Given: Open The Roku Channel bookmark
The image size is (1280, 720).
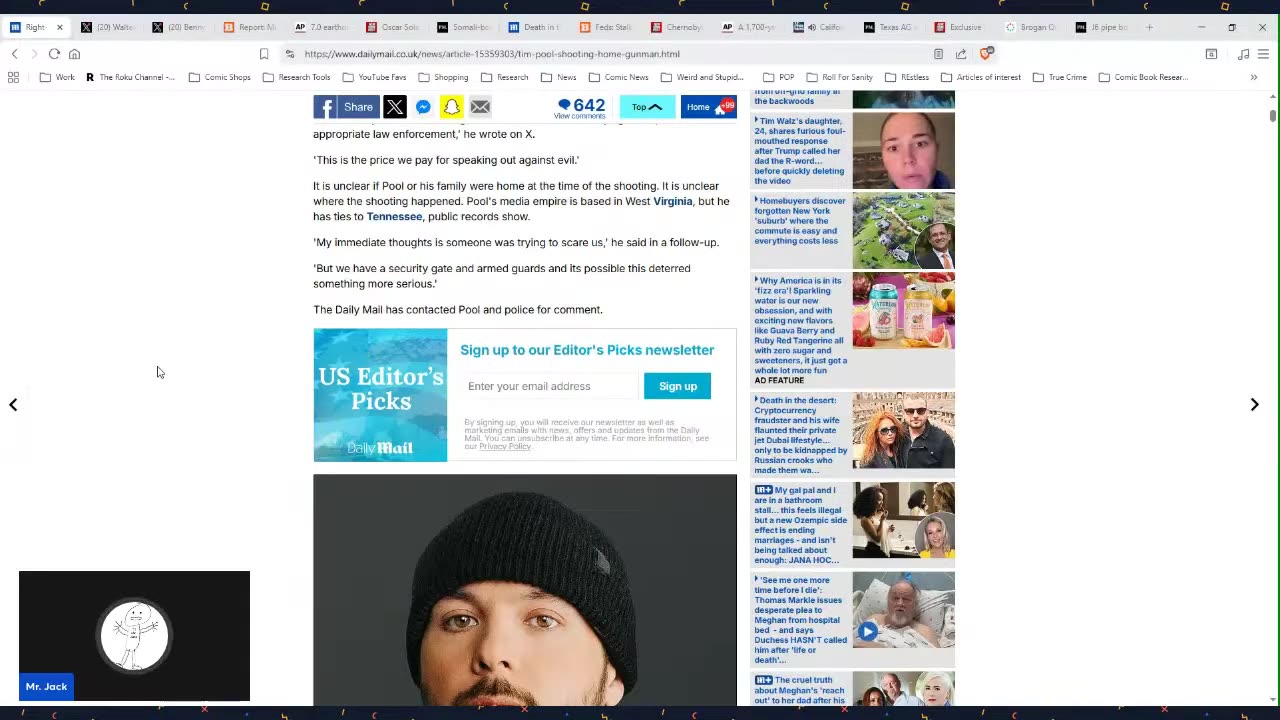Looking at the screenshot, I should click(130, 77).
